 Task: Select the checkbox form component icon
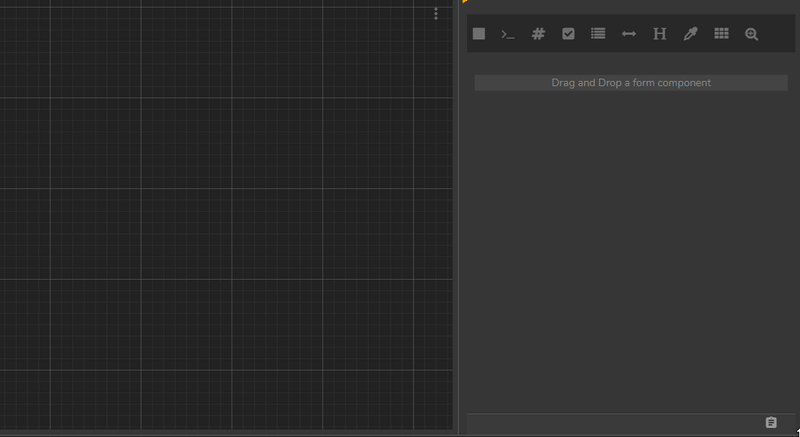(x=568, y=34)
